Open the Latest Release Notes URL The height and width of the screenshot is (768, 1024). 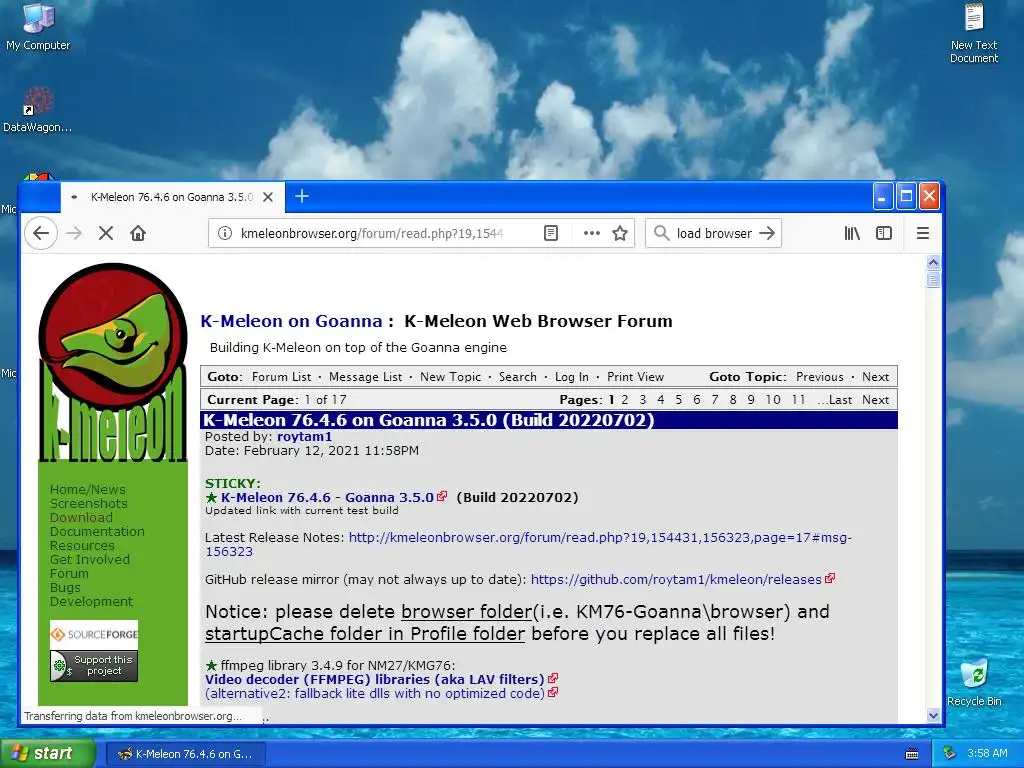click(528, 544)
